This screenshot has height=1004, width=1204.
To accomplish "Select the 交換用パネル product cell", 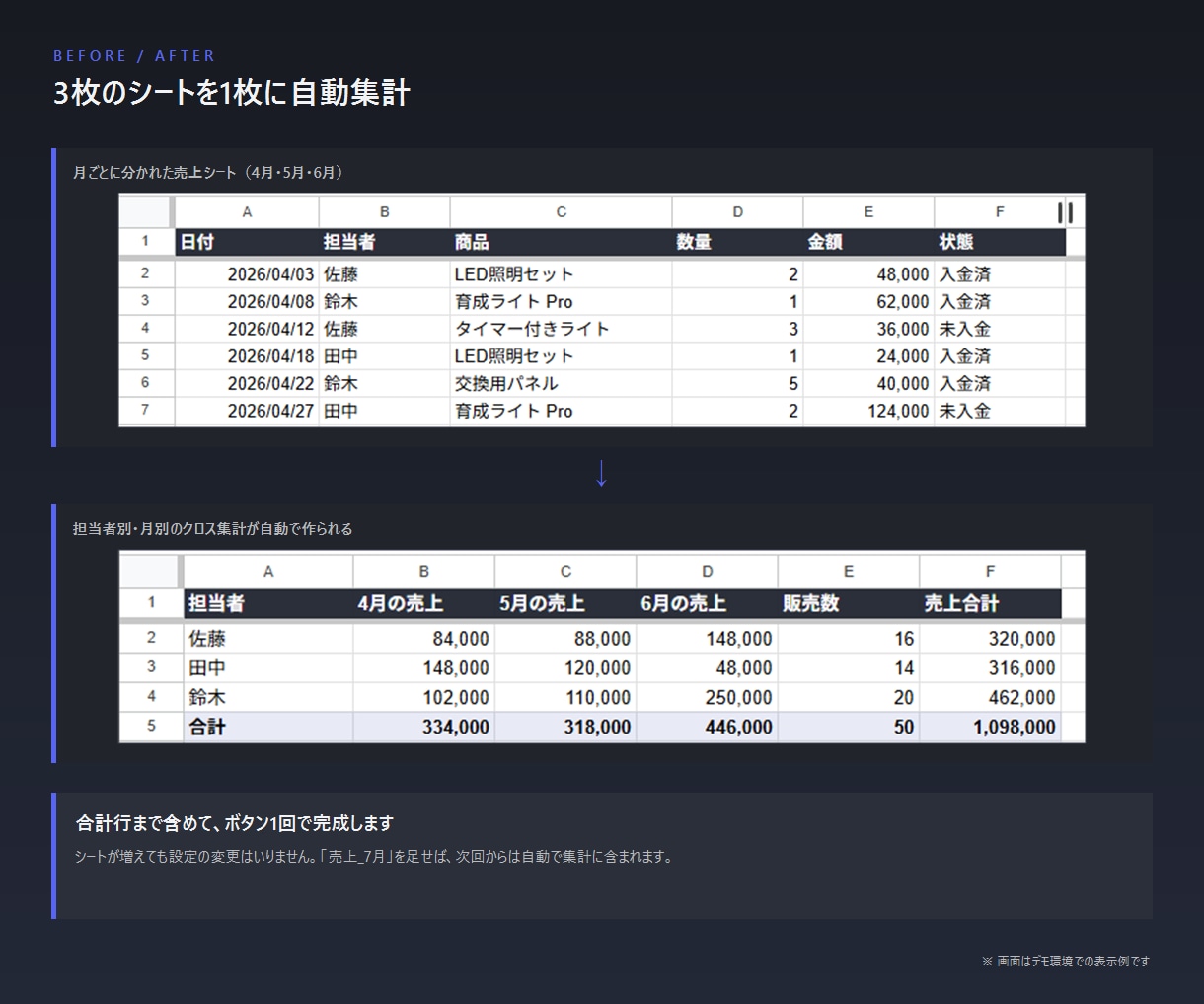I will [x=561, y=383].
